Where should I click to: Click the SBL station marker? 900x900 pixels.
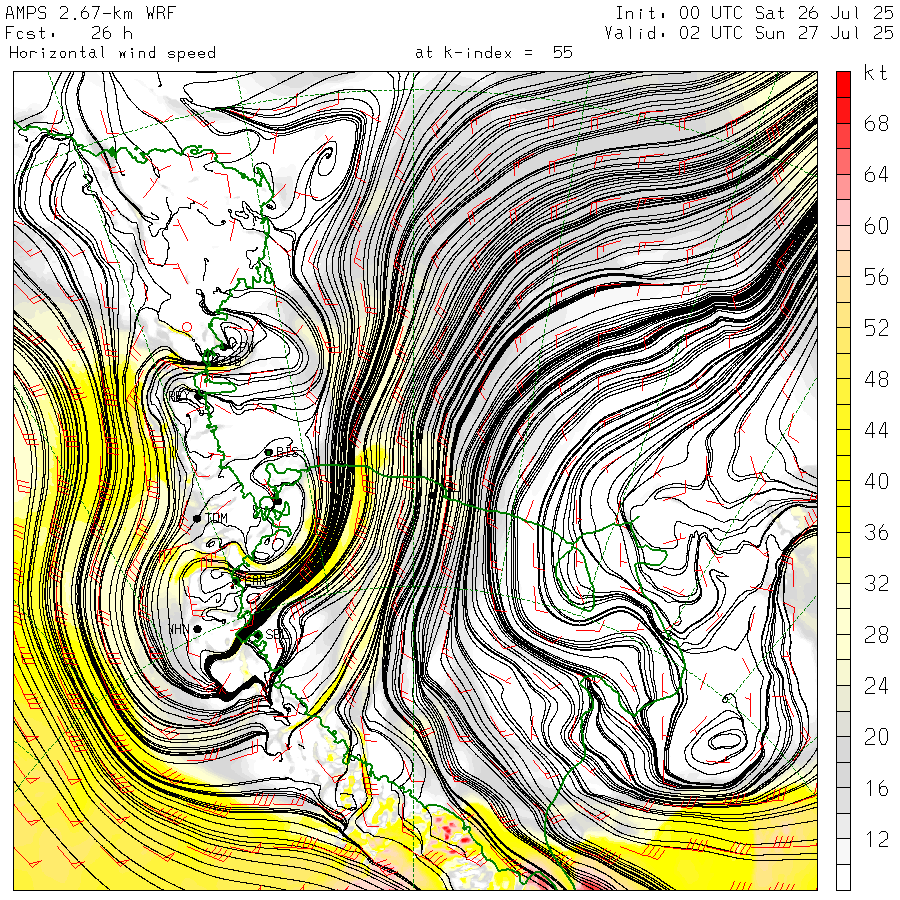coord(259,634)
